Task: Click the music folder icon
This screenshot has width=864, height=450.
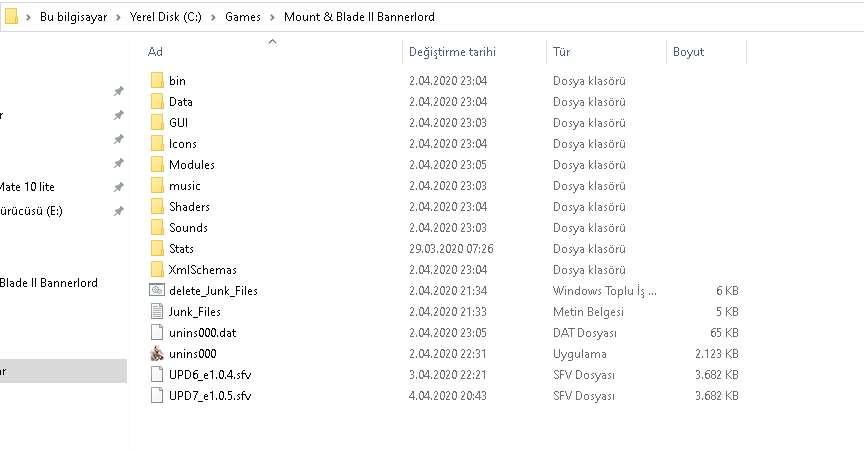Action: pyautogui.click(x=157, y=185)
